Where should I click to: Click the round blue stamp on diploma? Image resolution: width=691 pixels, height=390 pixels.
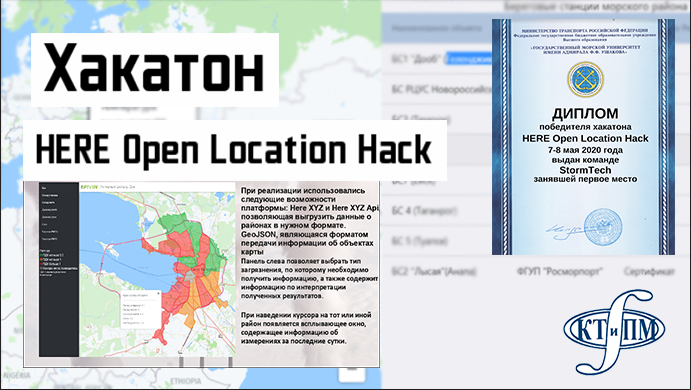tap(603, 227)
